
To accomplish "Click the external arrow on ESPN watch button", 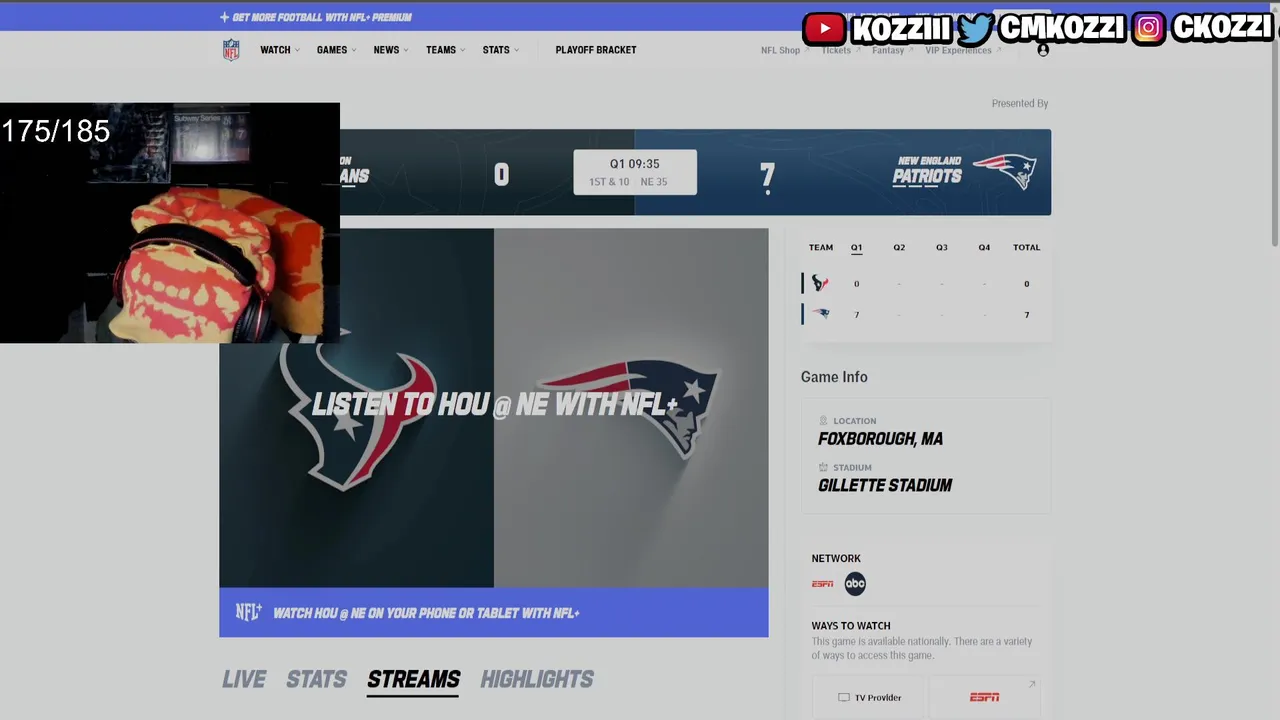I will tap(1031, 685).
